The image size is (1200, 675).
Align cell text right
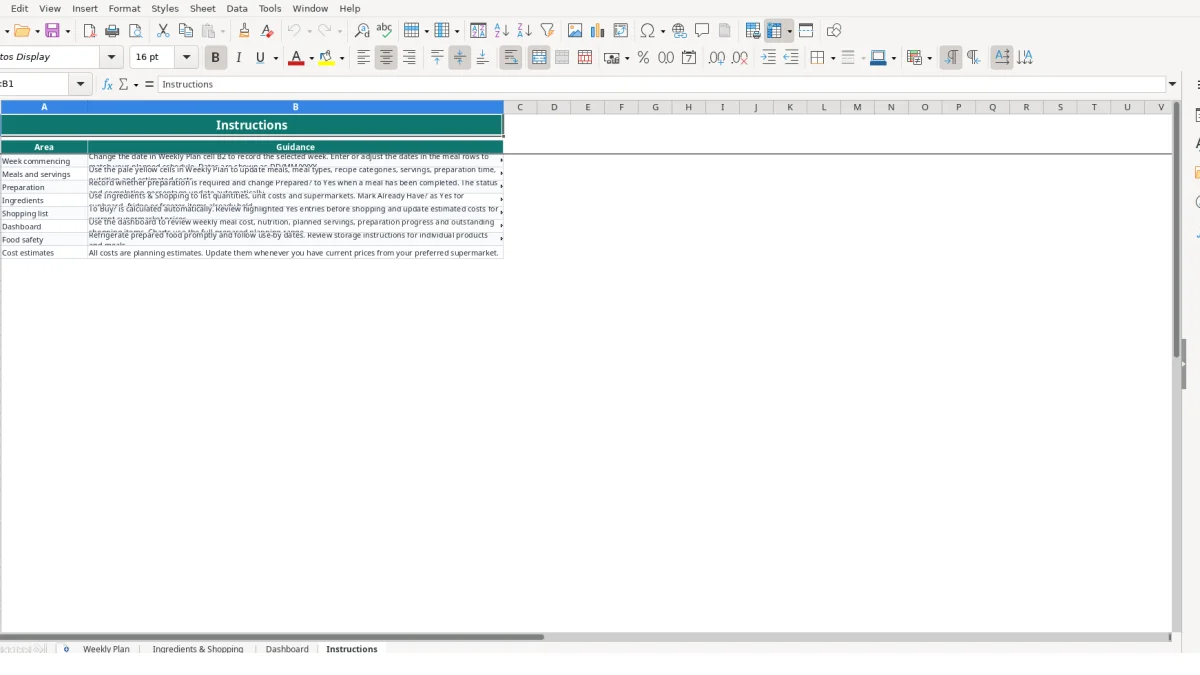click(x=409, y=58)
